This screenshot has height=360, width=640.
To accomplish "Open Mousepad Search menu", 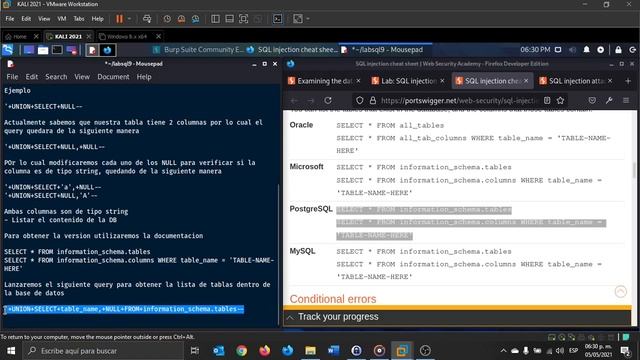I will coord(56,77).
